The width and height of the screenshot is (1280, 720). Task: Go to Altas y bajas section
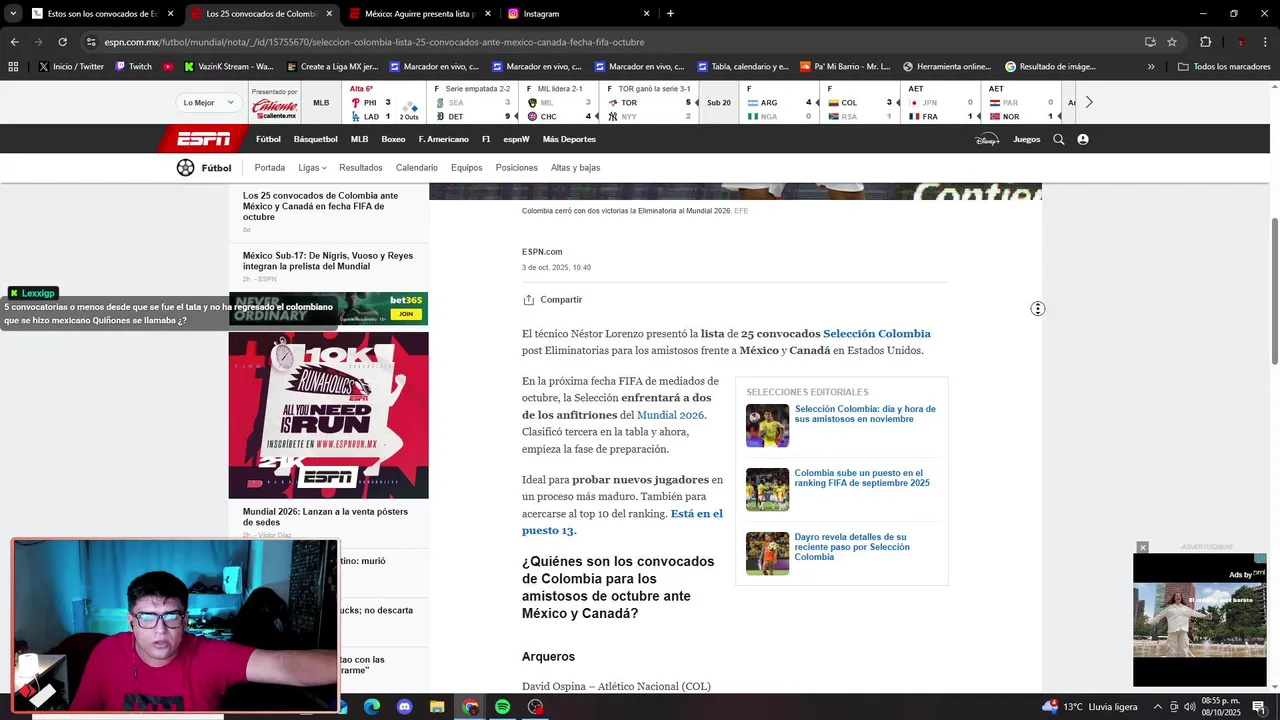(576, 168)
